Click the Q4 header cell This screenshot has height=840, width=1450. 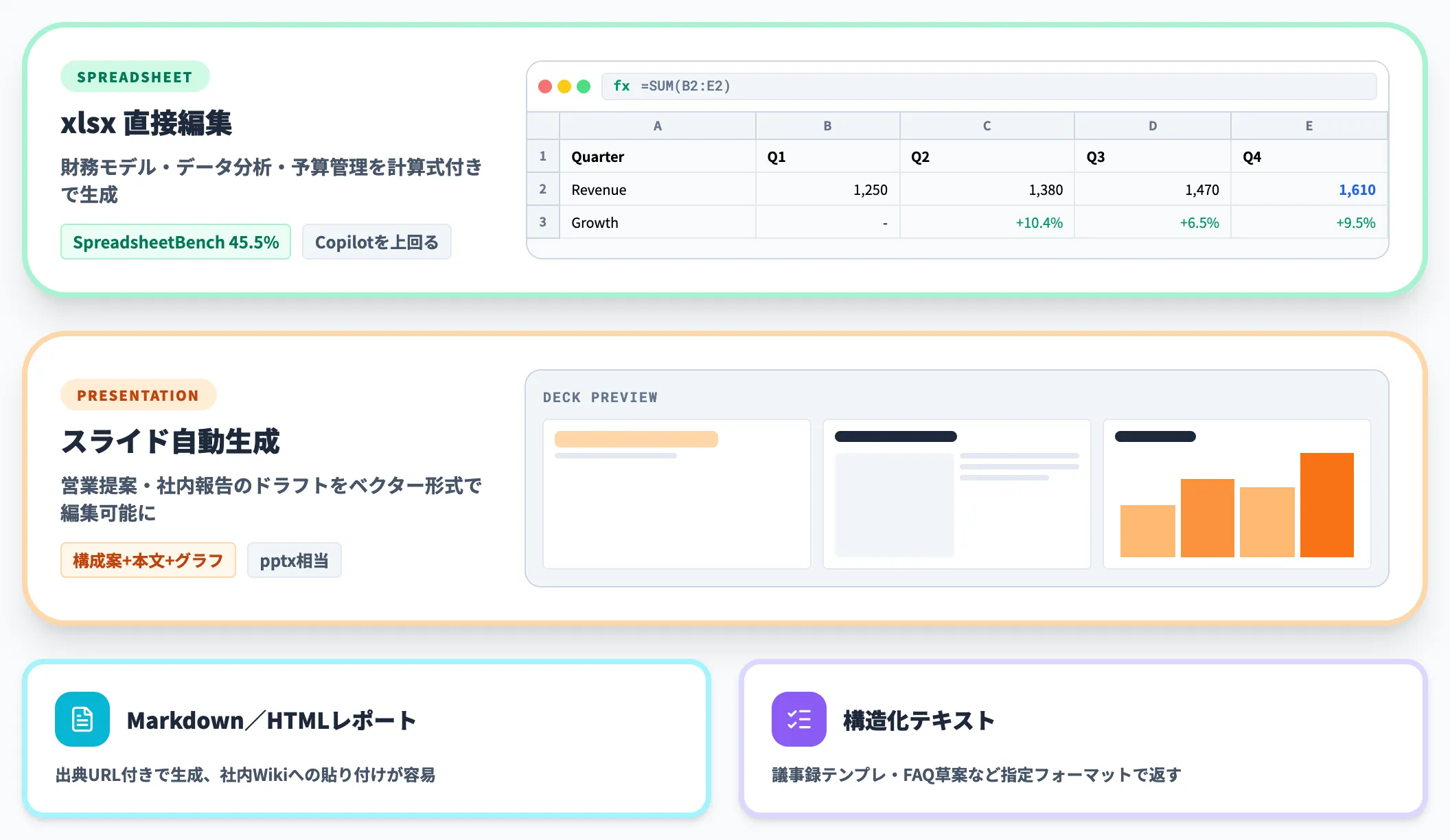[1309, 156]
